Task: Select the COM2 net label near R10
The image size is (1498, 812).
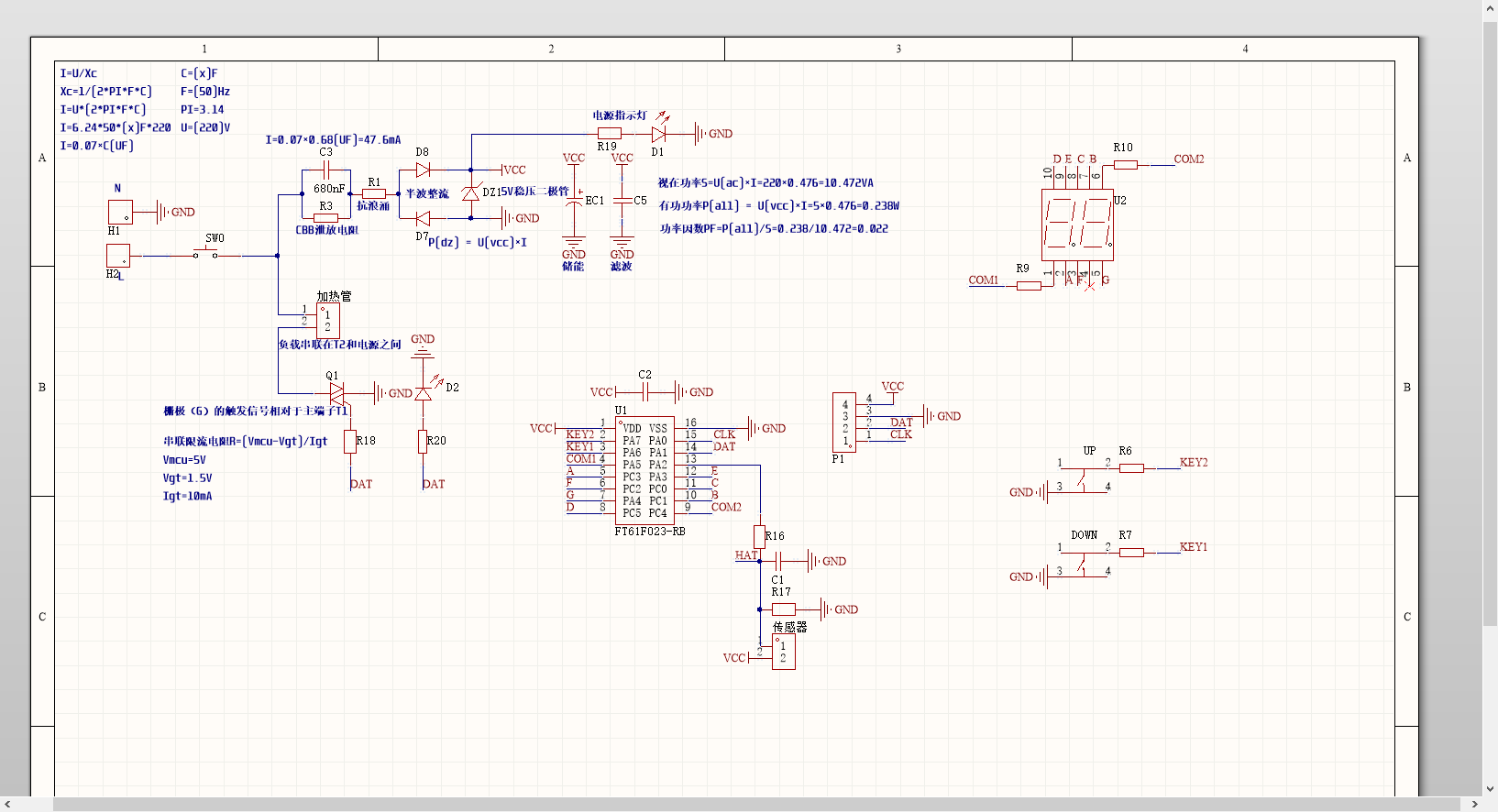Action: tap(1188, 159)
